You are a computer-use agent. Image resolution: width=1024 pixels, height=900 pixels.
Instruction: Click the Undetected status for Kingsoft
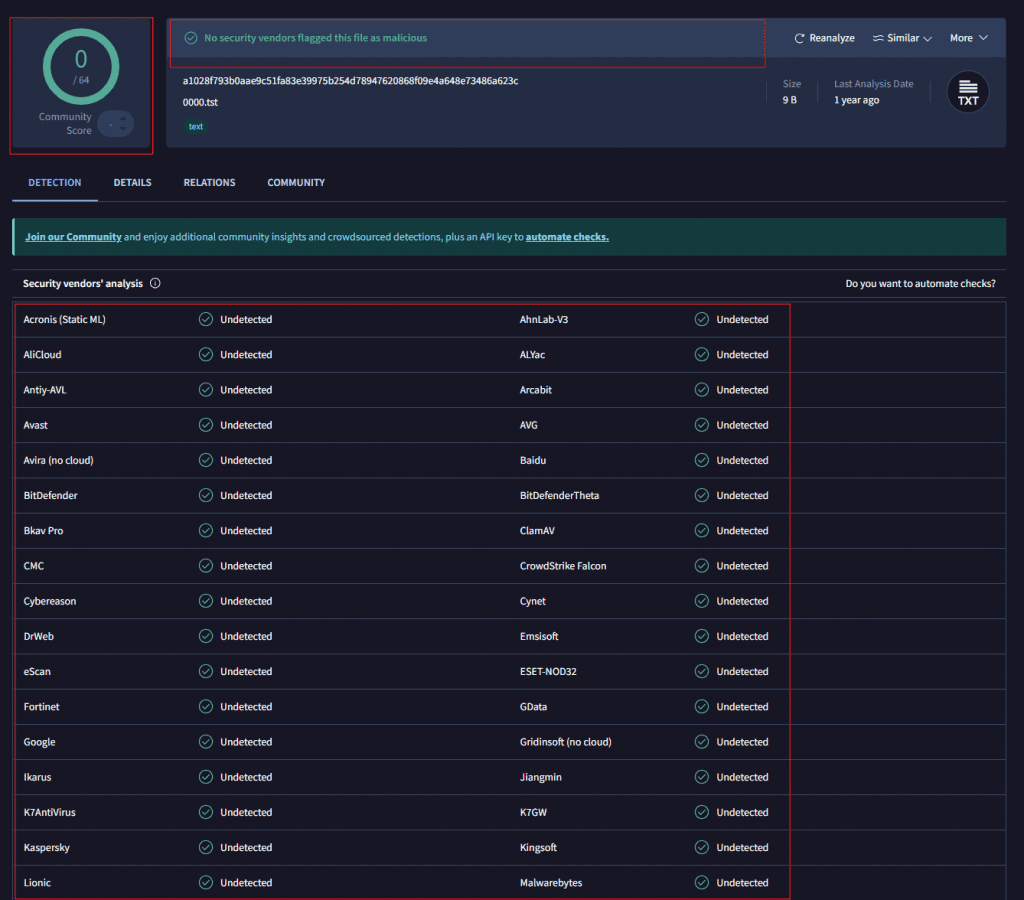tap(743, 848)
